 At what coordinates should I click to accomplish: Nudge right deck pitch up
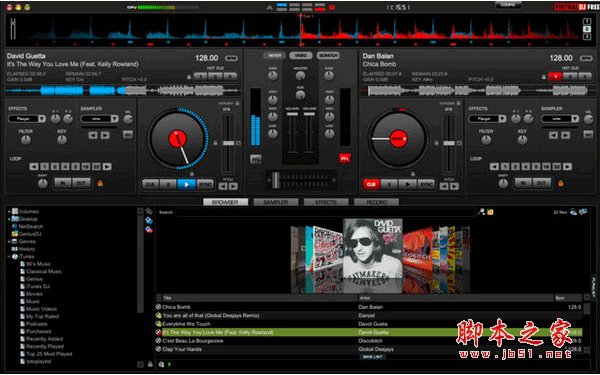pyautogui.click(x=454, y=186)
